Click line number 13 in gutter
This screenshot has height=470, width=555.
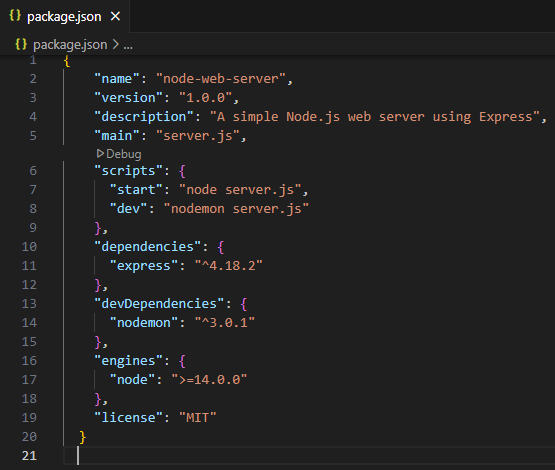(29, 304)
